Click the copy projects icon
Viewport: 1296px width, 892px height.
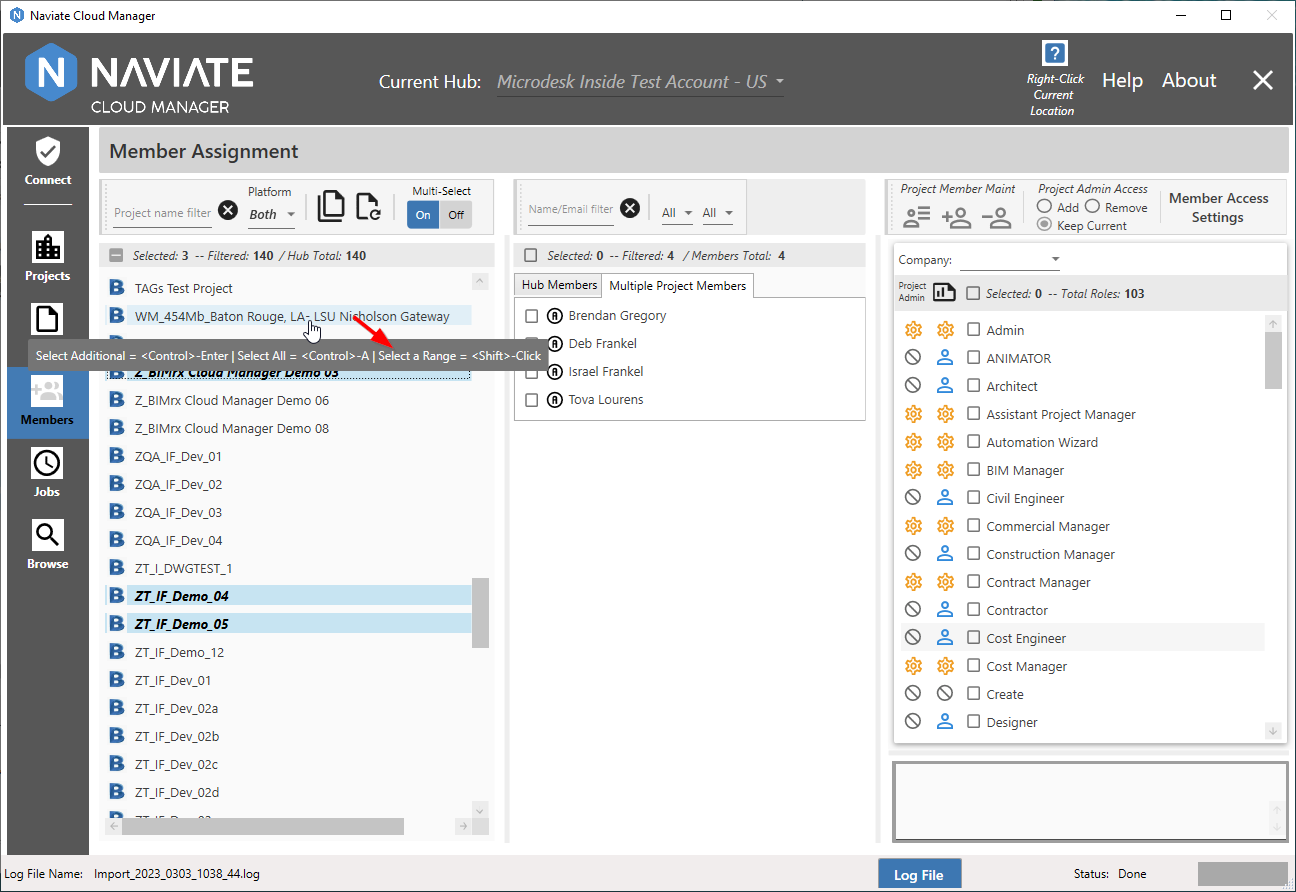(331, 205)
